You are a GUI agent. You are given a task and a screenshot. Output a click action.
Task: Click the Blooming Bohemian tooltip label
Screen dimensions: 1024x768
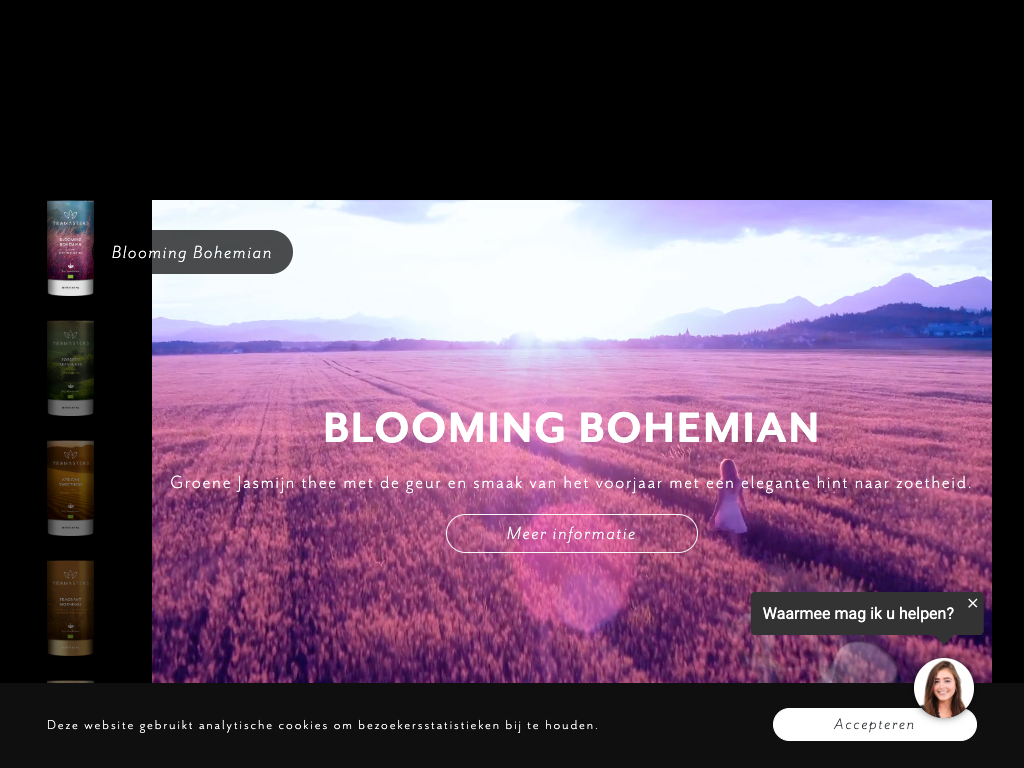point(192,252)
